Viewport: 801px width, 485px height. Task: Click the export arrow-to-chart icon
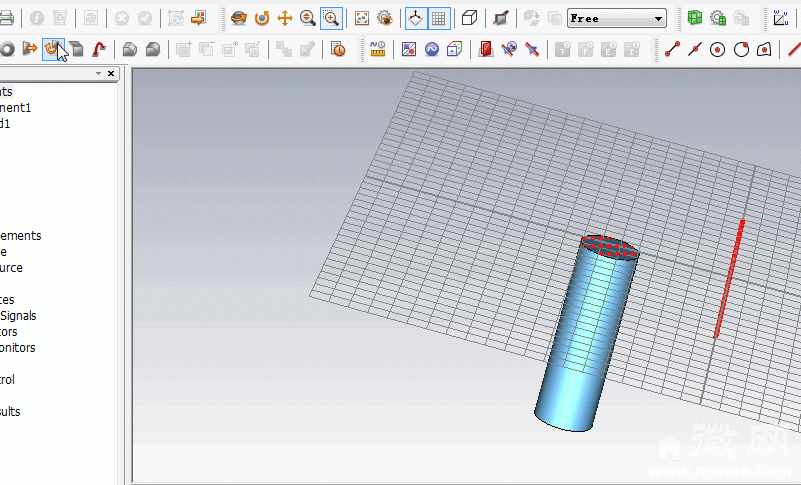coord(198,19)
